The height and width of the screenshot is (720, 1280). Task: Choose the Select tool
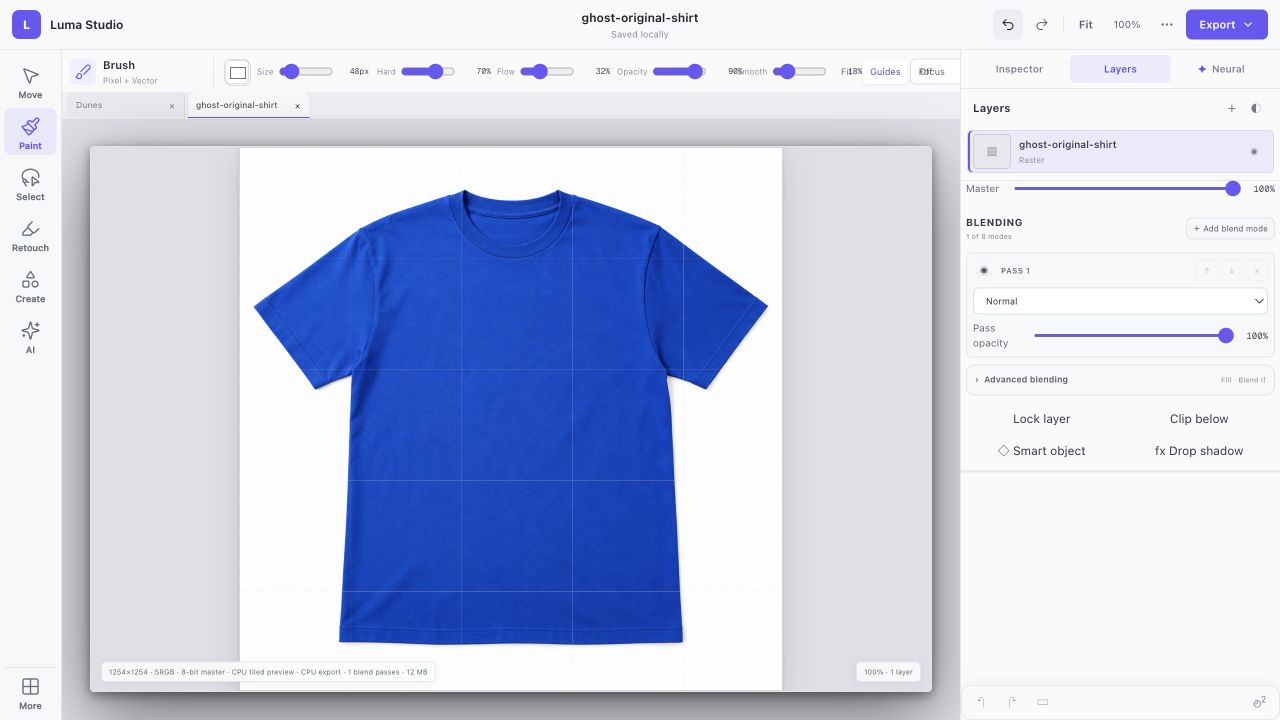(x=30, y=184)
